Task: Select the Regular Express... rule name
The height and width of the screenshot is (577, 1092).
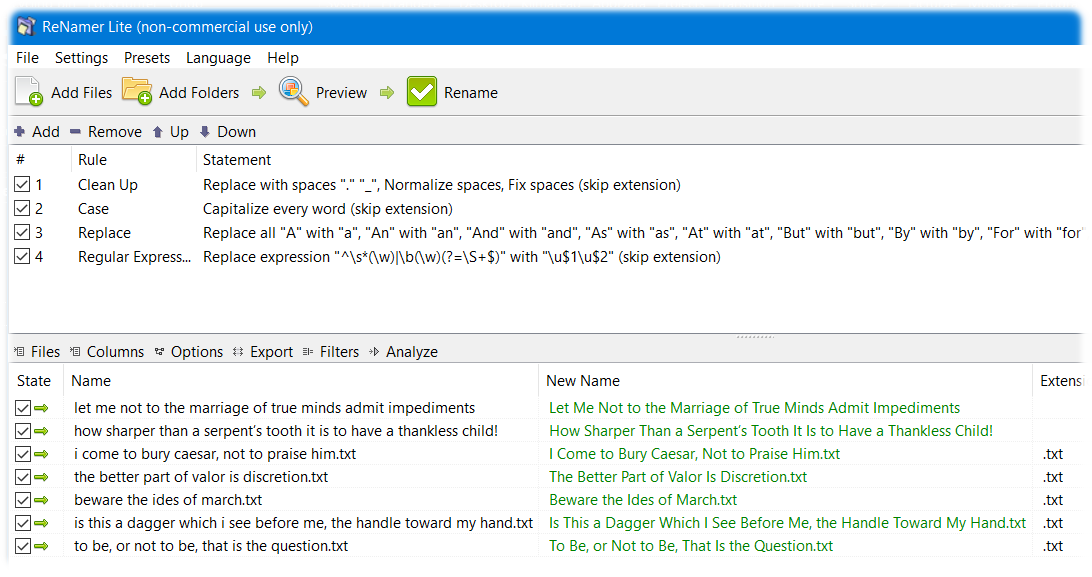Action: coord(134,257)
